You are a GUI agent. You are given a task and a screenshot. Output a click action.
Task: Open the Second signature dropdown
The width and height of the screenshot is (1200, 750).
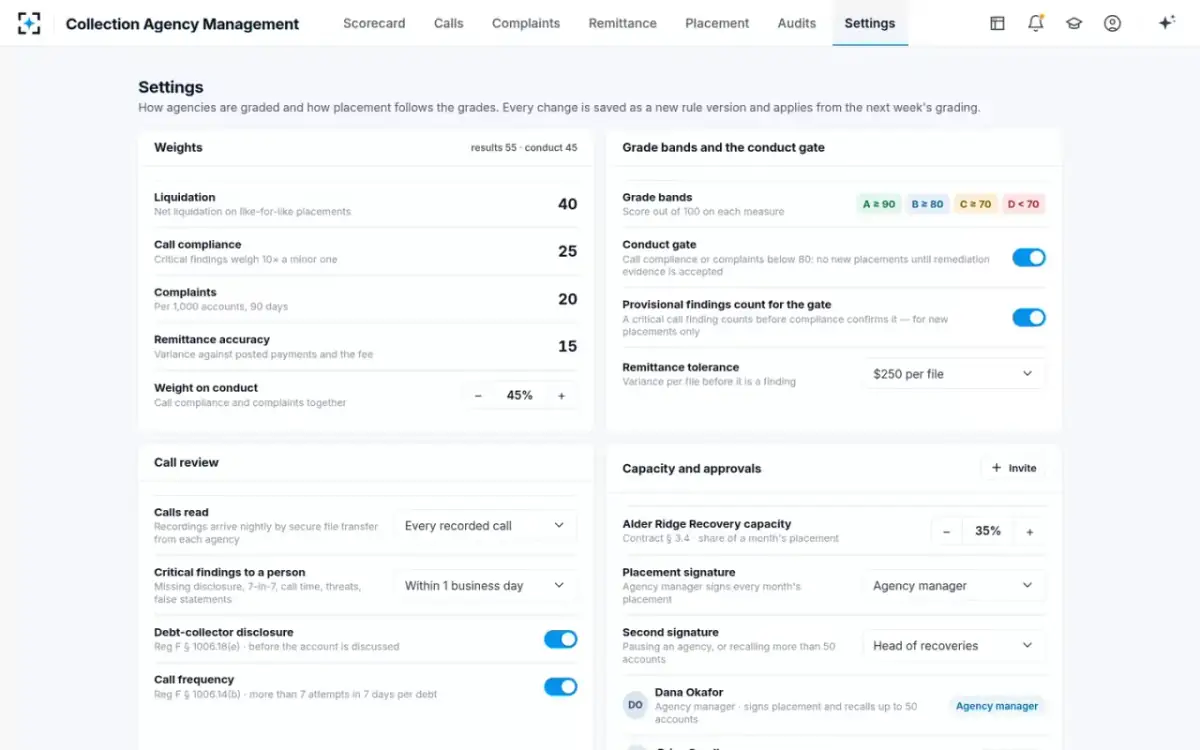coord(954,646)
